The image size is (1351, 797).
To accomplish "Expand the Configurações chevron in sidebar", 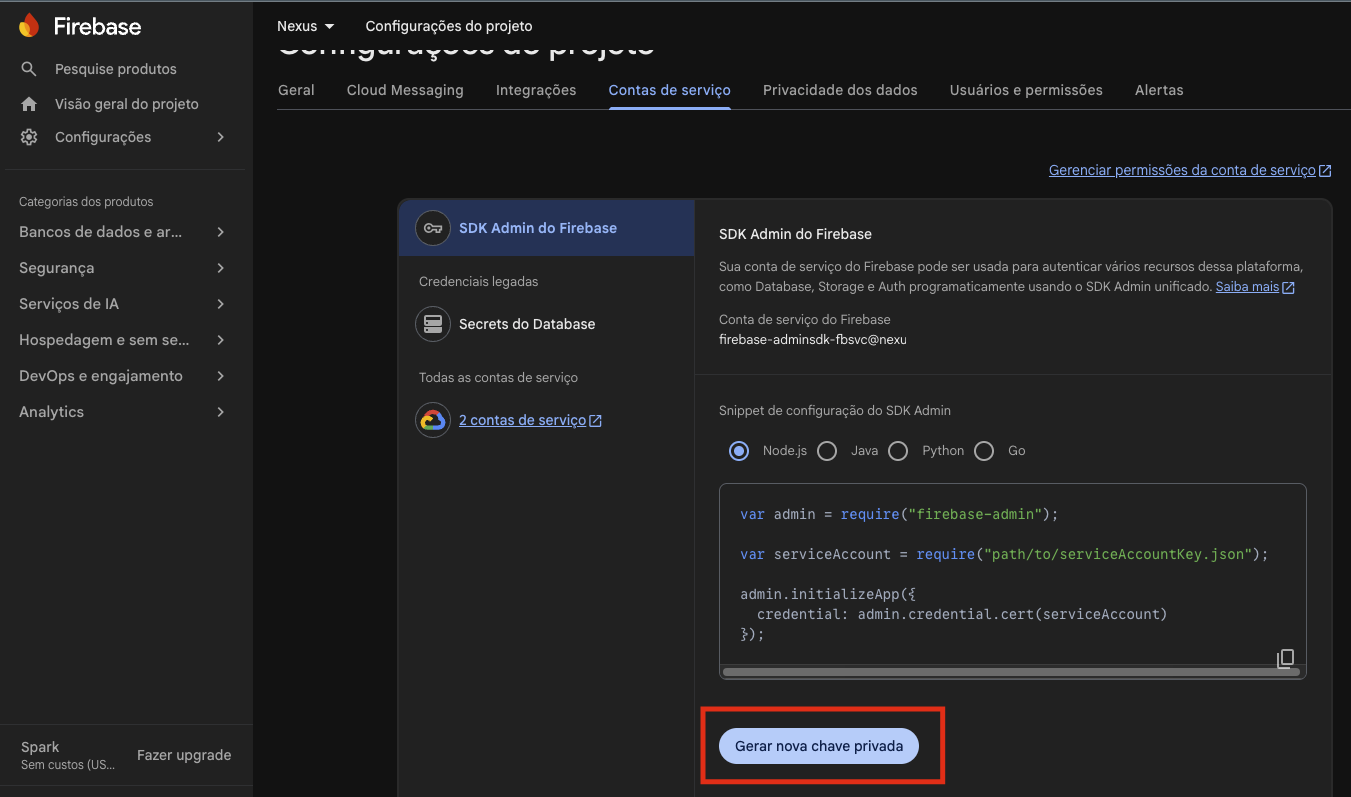I will pos(221,137).
